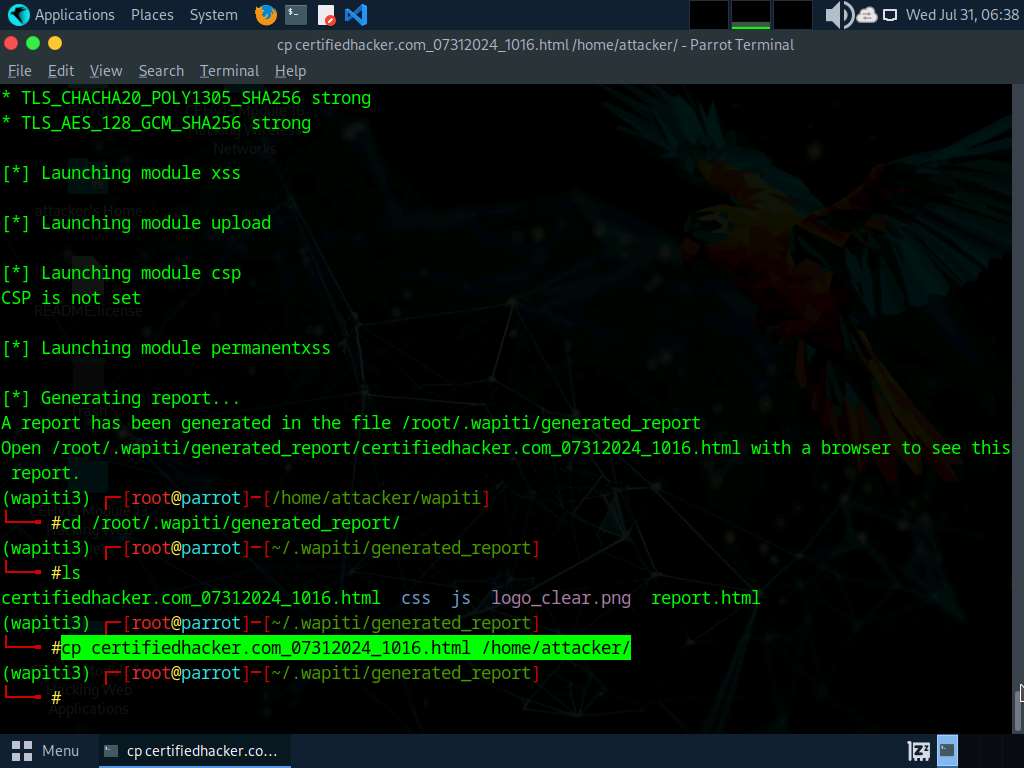The height and width of the screenshot is (768, 1024).
Task: Open the File menu
Action: click(x=19, y=71)
